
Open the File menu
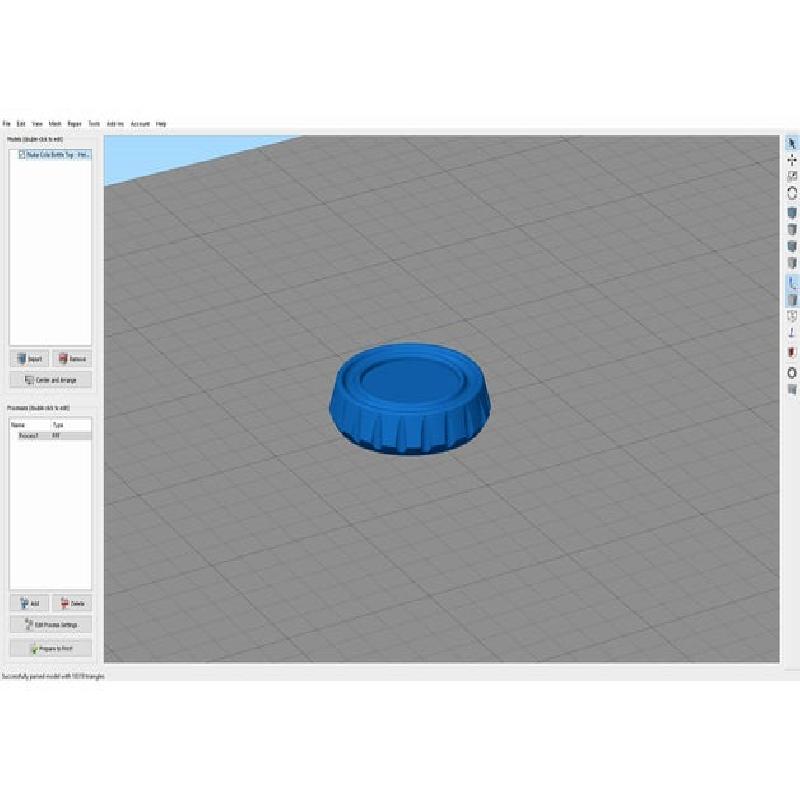tap(6, 124)
